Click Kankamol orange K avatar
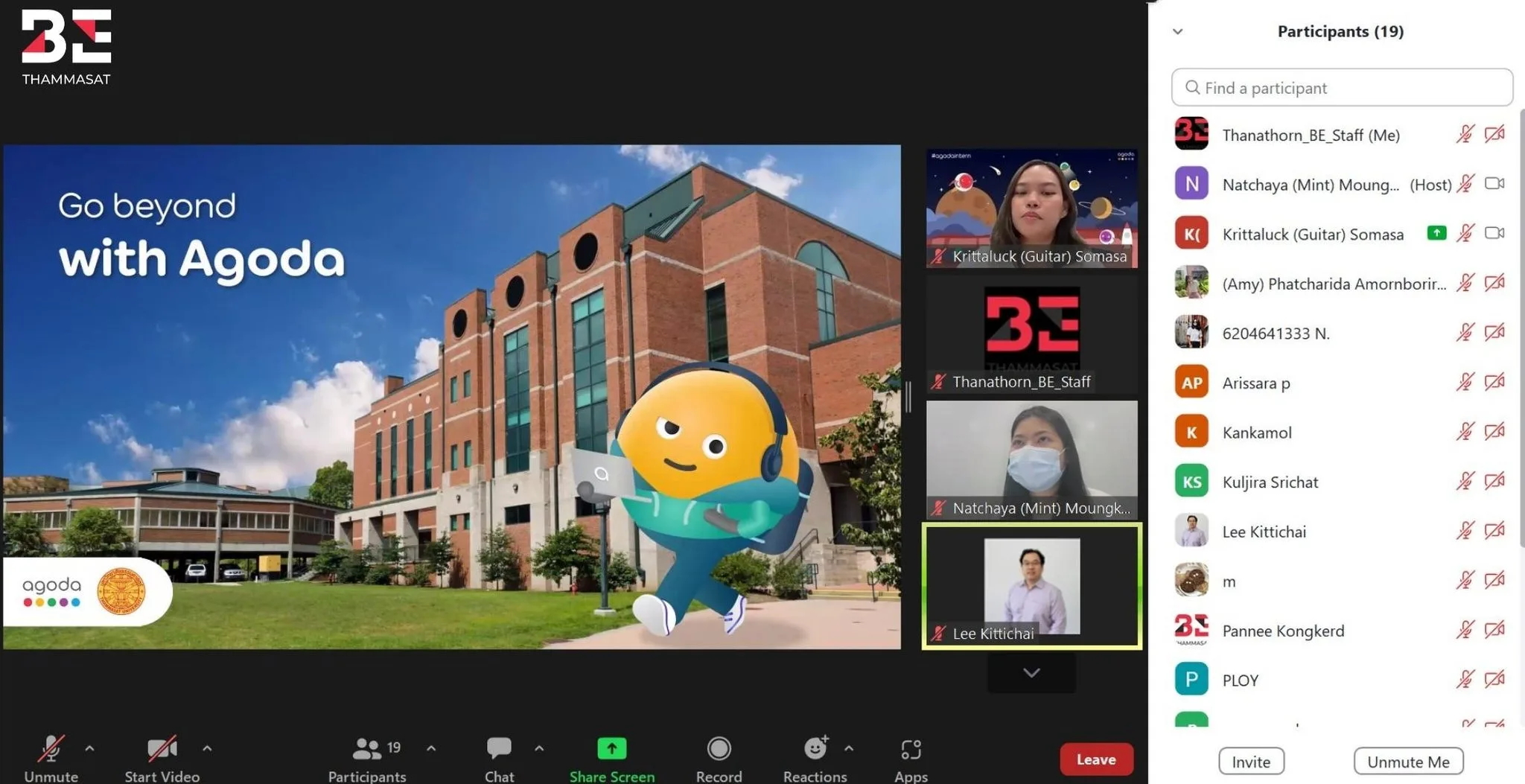This screenshot has height=784, width=1525. (x=1191, y=432)
